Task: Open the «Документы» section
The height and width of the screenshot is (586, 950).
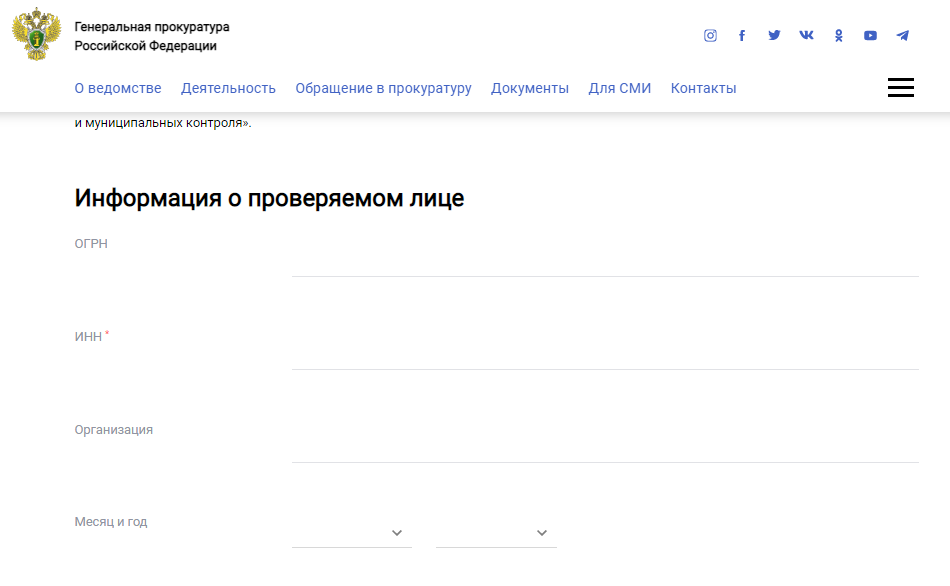Action: click(x=529, y=88)
